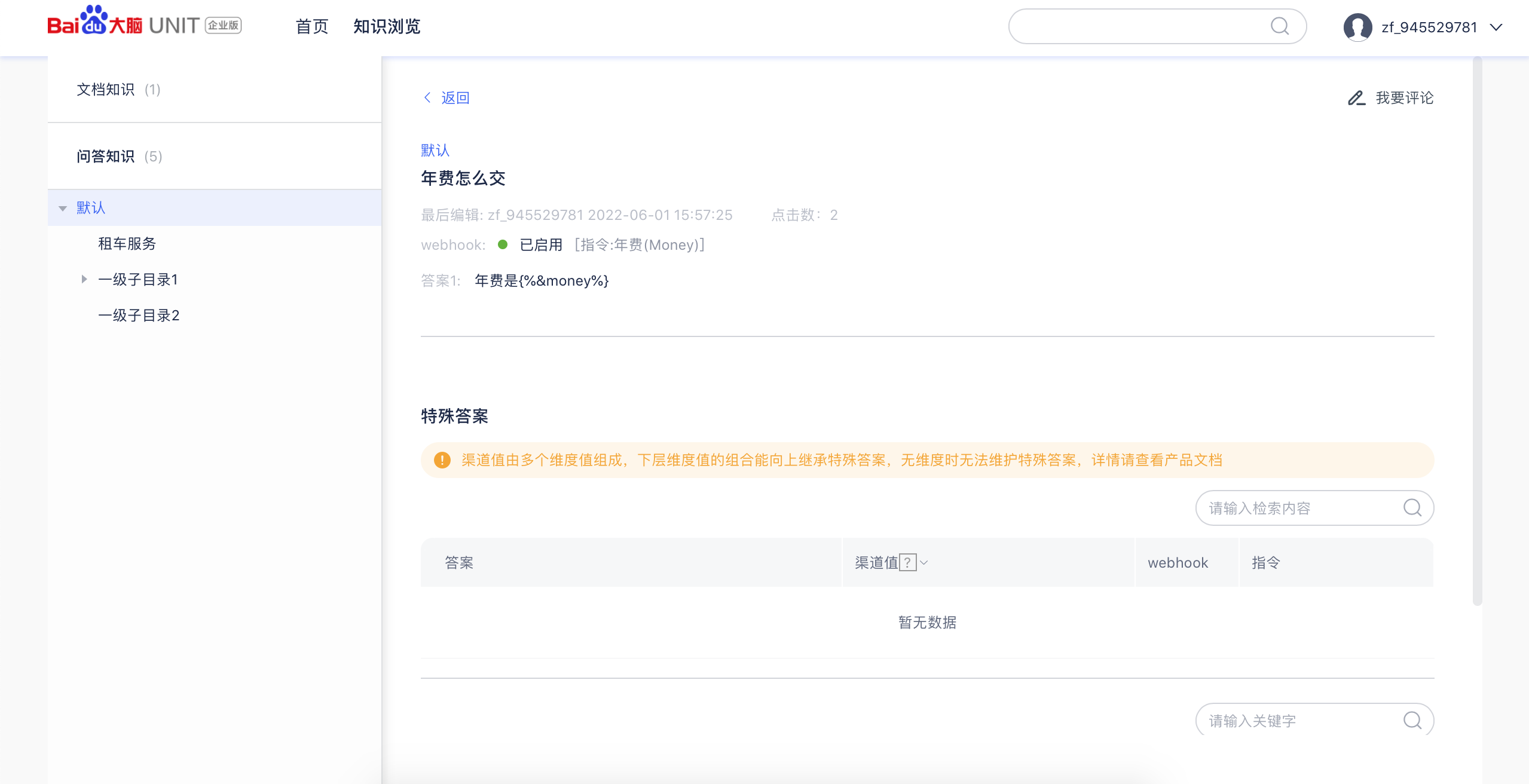Select the 租车服务 tree item
The height and width of the screenshot is (784, 1529).
coord(127,243)
